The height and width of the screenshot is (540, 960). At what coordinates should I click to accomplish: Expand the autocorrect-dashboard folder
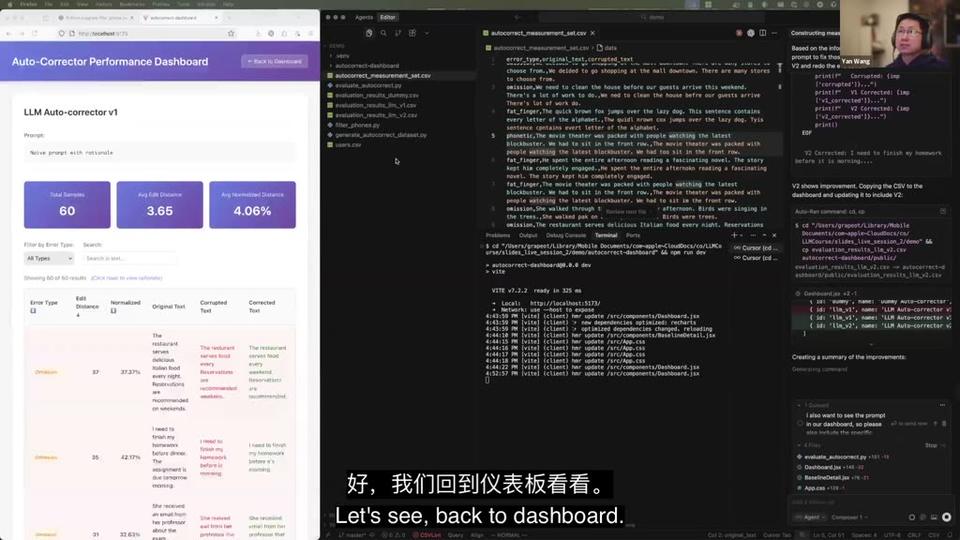coord(366,66)
